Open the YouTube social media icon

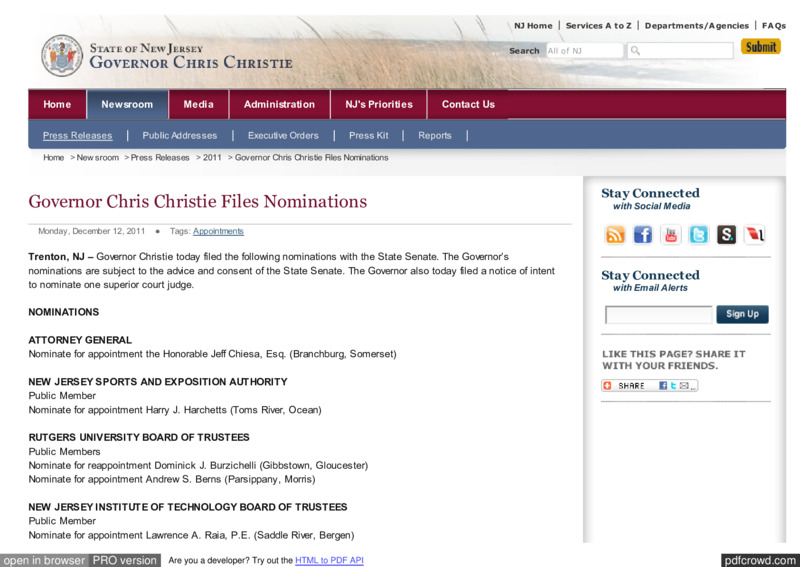[670, 235]
